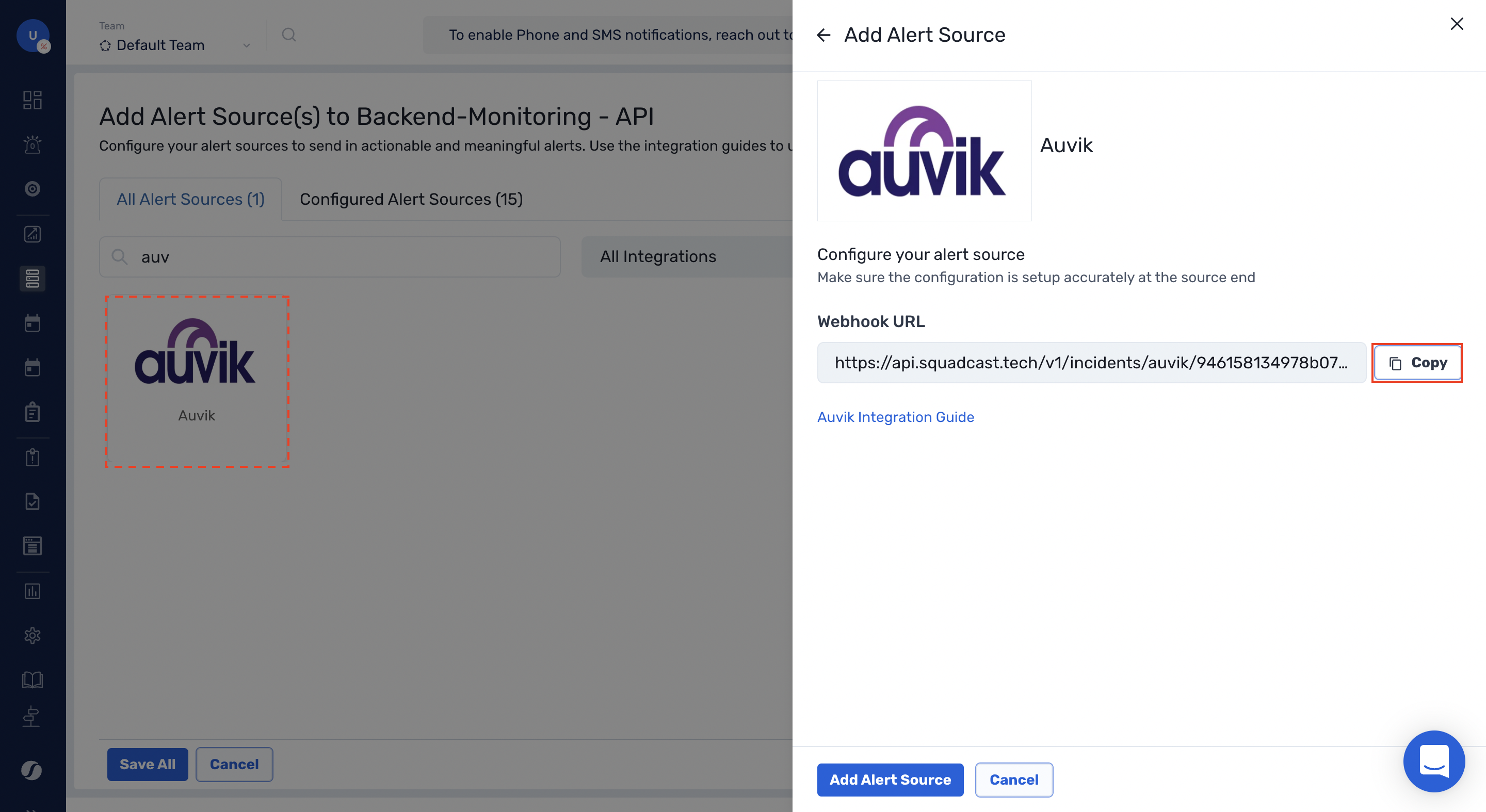This screenshot has height=812, width=1486.
Task: Click the user avatar with percentage badge
Action: (x=34, y=36)
